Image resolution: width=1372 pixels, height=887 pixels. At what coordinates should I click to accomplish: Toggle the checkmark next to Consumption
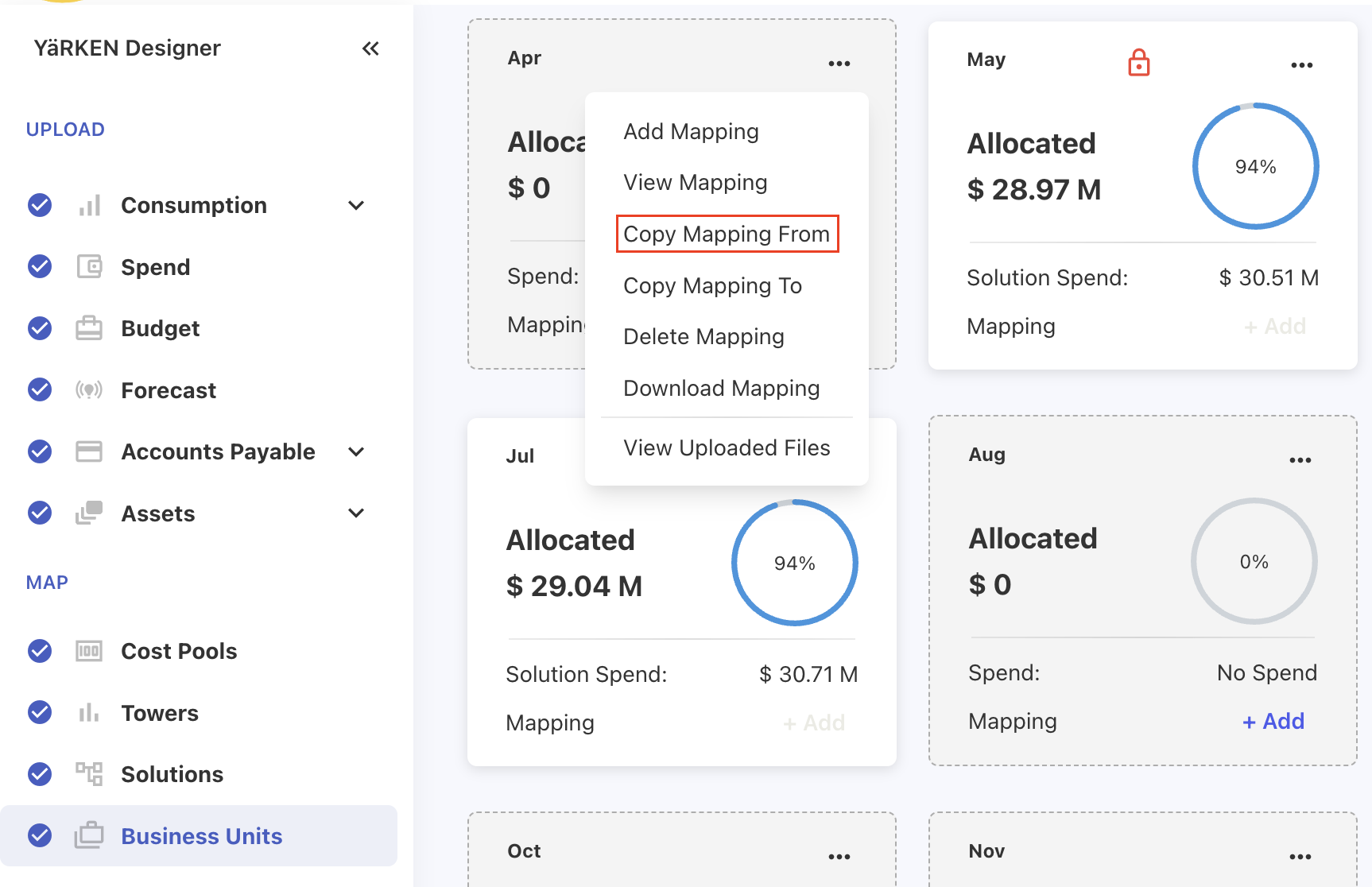pos(40,205)
